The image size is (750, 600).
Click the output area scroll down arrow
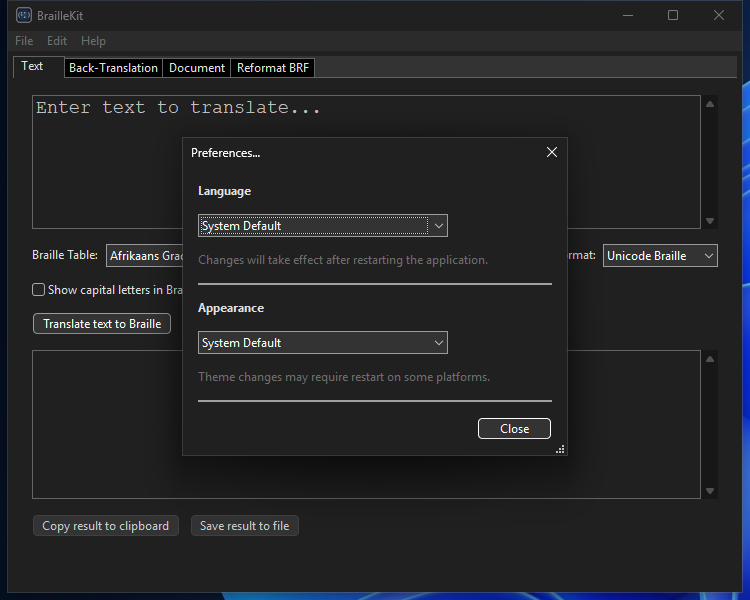(710, 491)
